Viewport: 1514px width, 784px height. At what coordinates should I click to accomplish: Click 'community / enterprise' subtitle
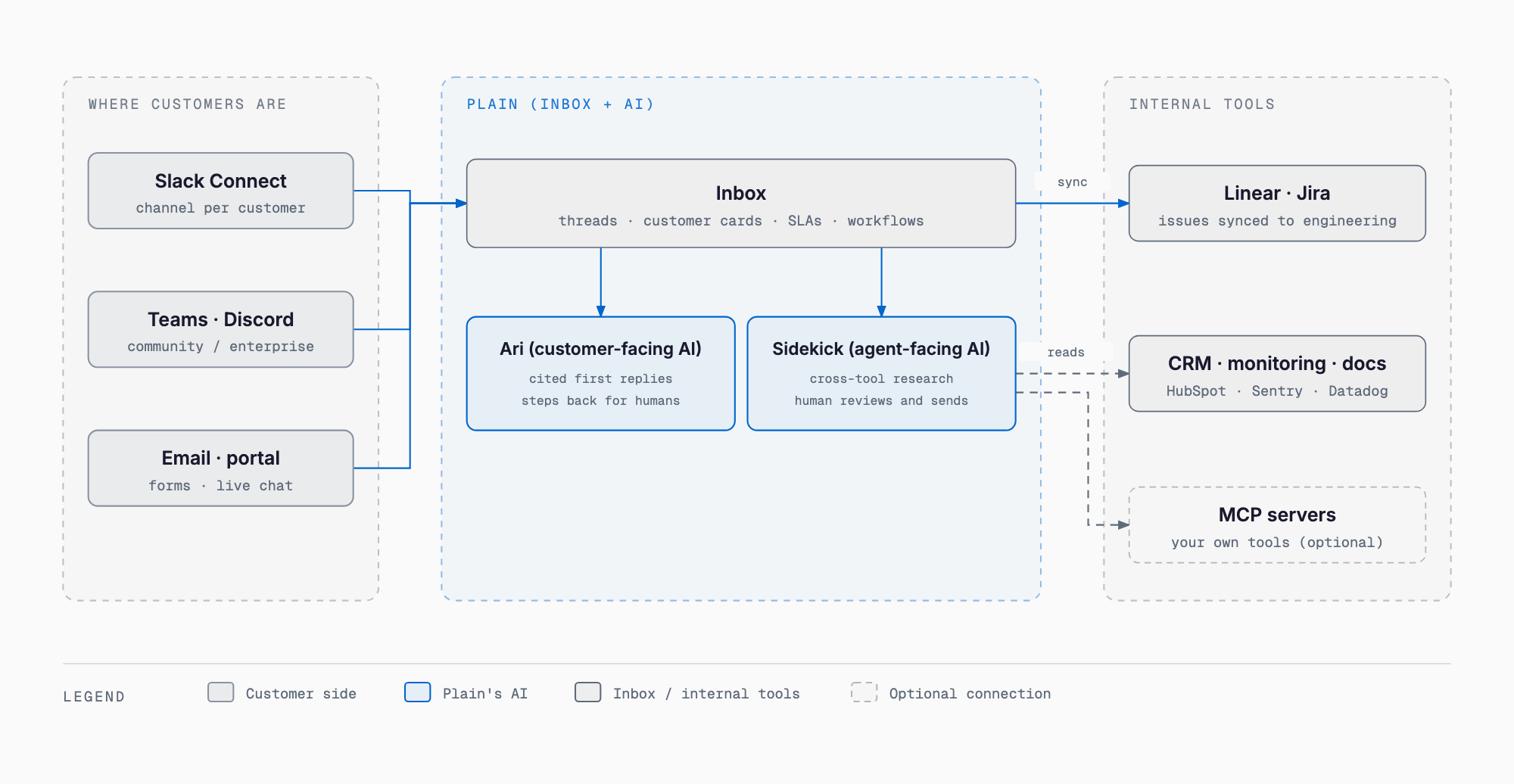click(x=221, y=347)
